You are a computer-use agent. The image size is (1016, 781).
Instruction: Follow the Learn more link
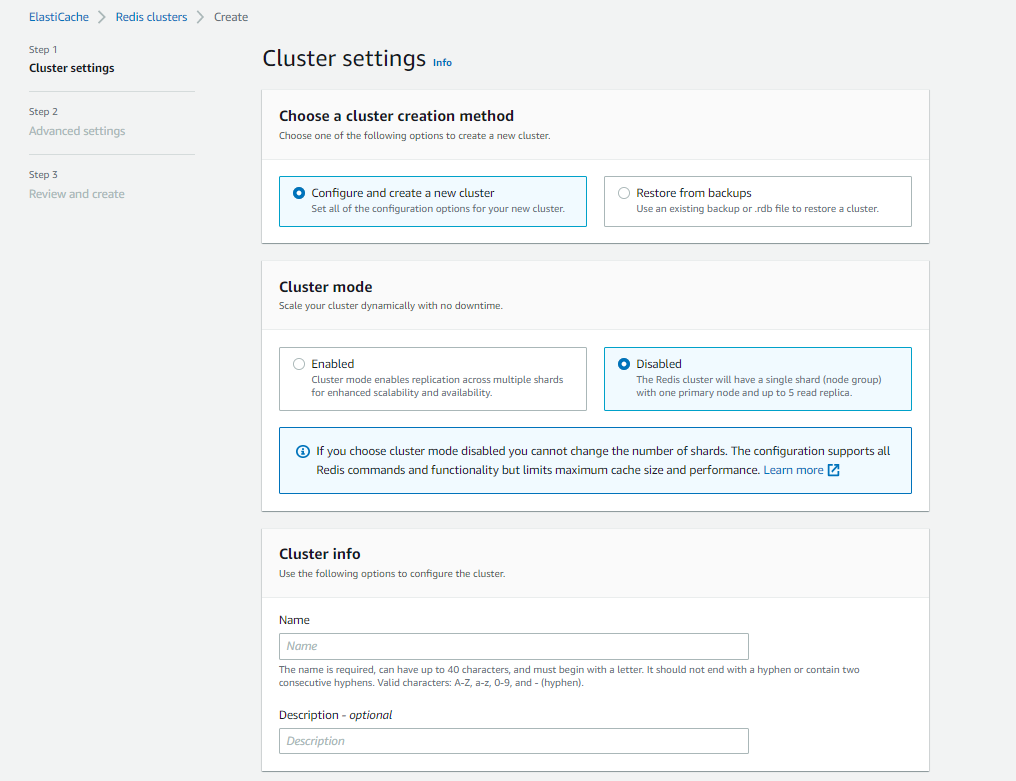[793, 470]
